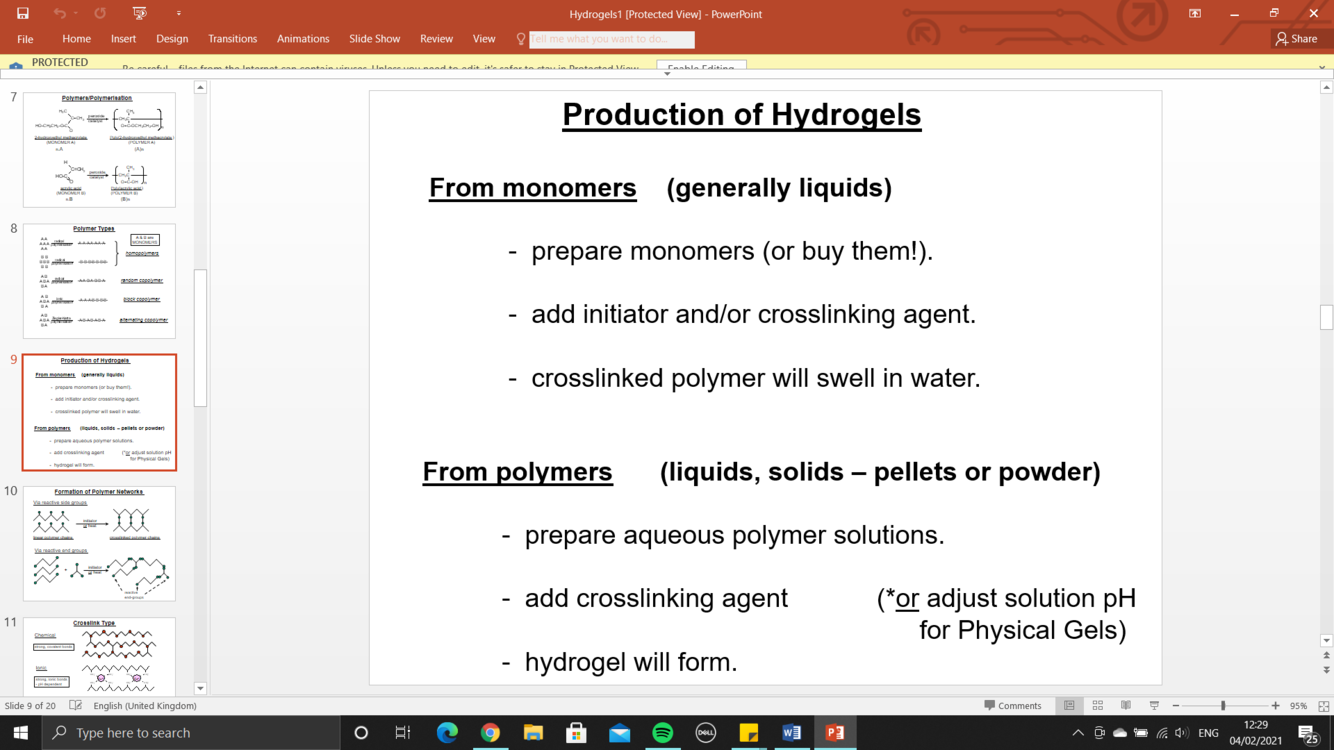Switch to Slide Sorter view icon

(x=1097, y=706)
